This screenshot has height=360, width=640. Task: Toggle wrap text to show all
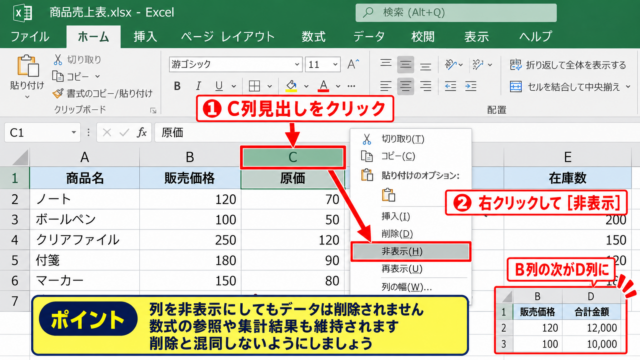pos(568,65)
